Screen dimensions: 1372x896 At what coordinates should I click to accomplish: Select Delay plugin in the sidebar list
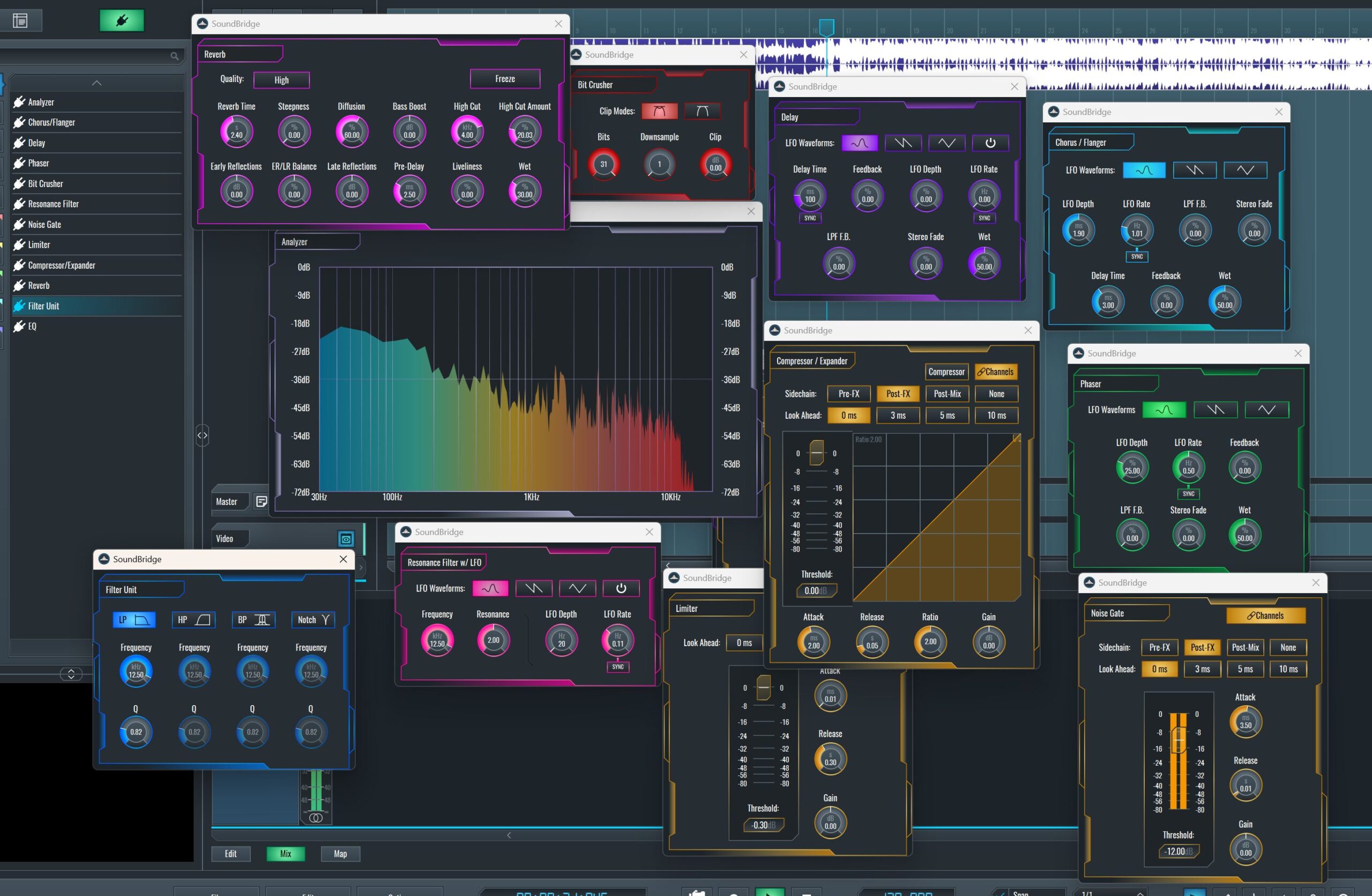point(97,143)
